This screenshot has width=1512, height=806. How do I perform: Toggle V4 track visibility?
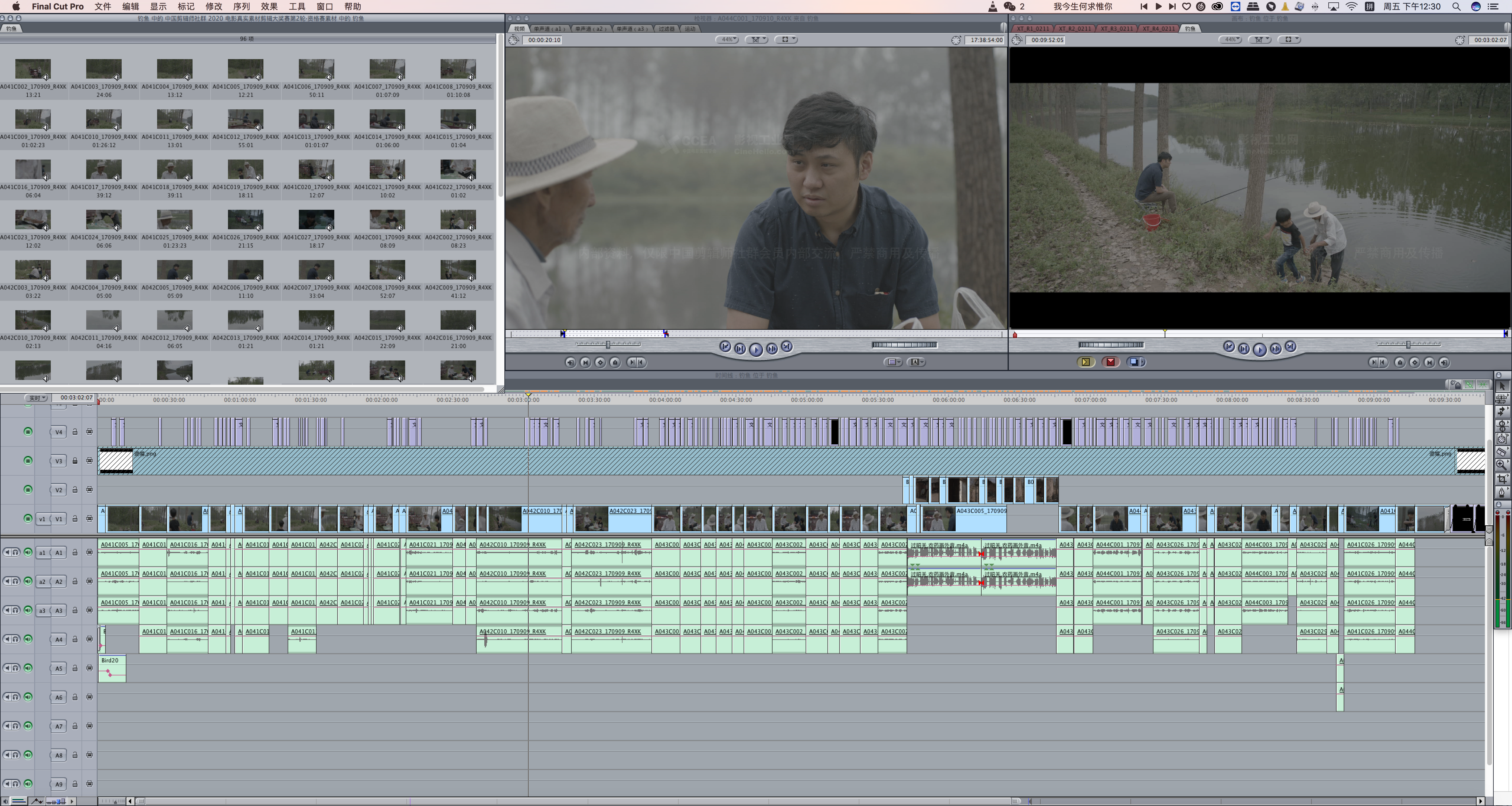pyautogui.click(x=27, y=431)
